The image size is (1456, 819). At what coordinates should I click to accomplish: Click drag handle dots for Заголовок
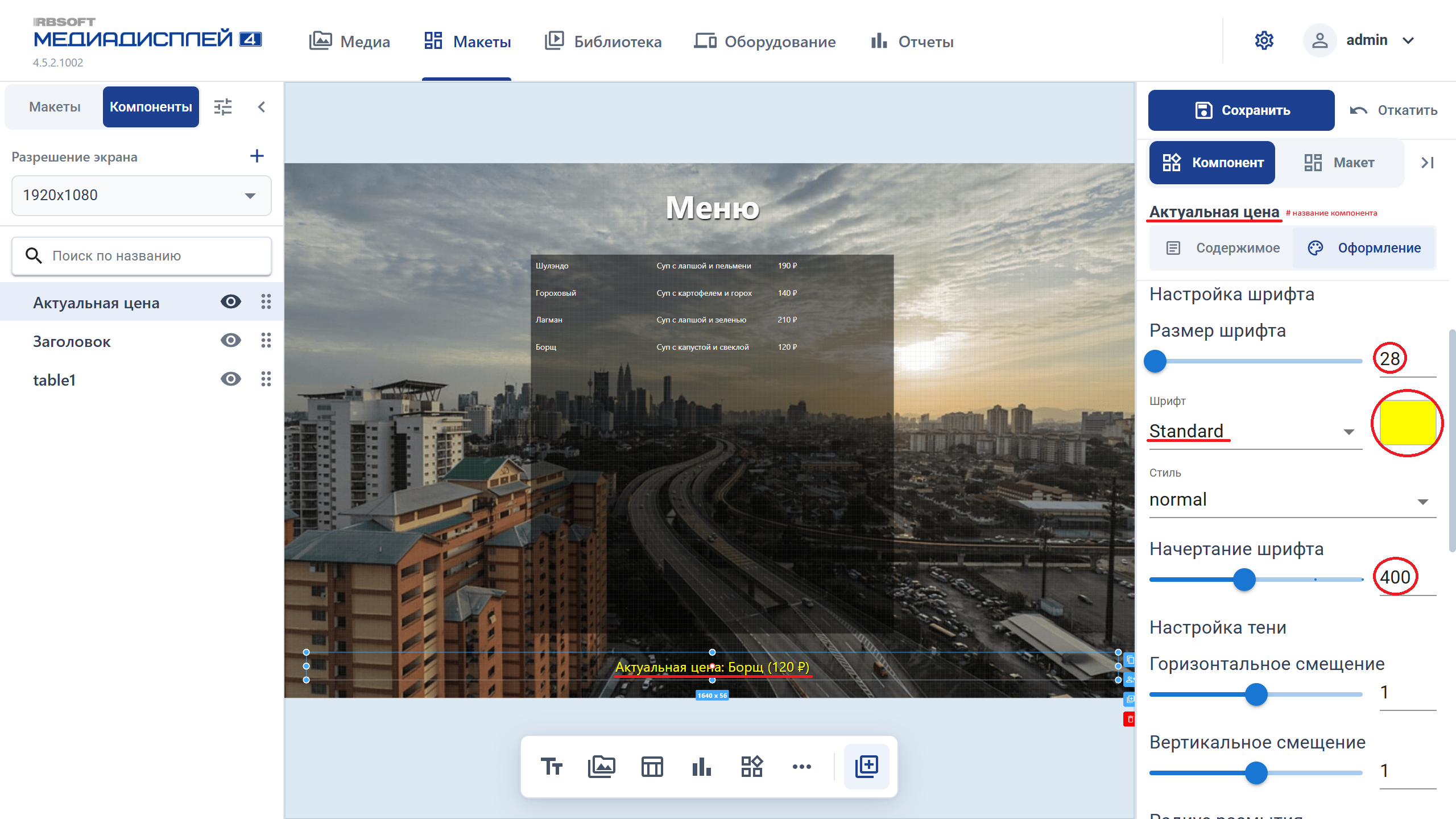point(266,341)
